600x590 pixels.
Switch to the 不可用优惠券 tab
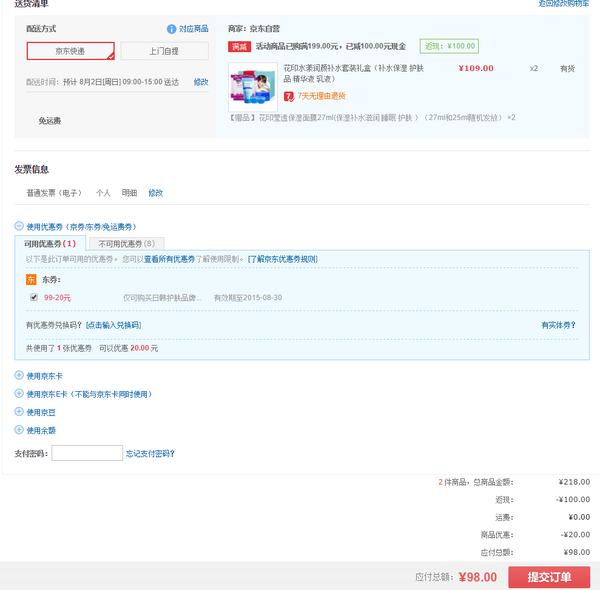click(x=127, y=244)
